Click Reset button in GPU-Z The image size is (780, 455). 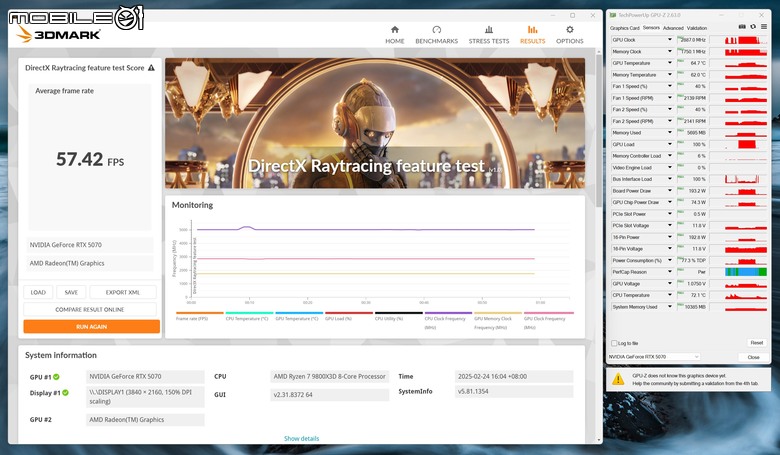(756, 343)
